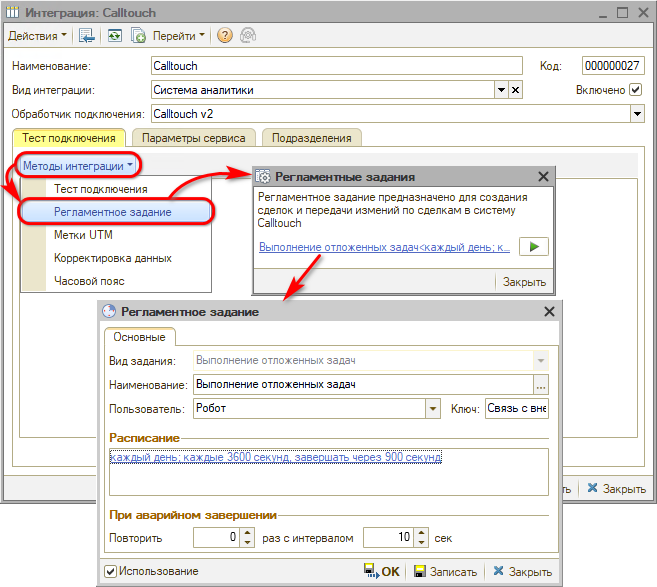Click the yellow help question icon
Screen dimensions: 657x587
(x=225, y=36)
